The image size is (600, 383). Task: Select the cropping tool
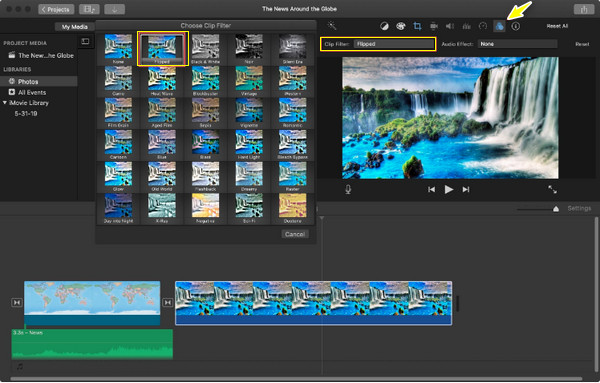pyautogui.click(x=417, y=26)
